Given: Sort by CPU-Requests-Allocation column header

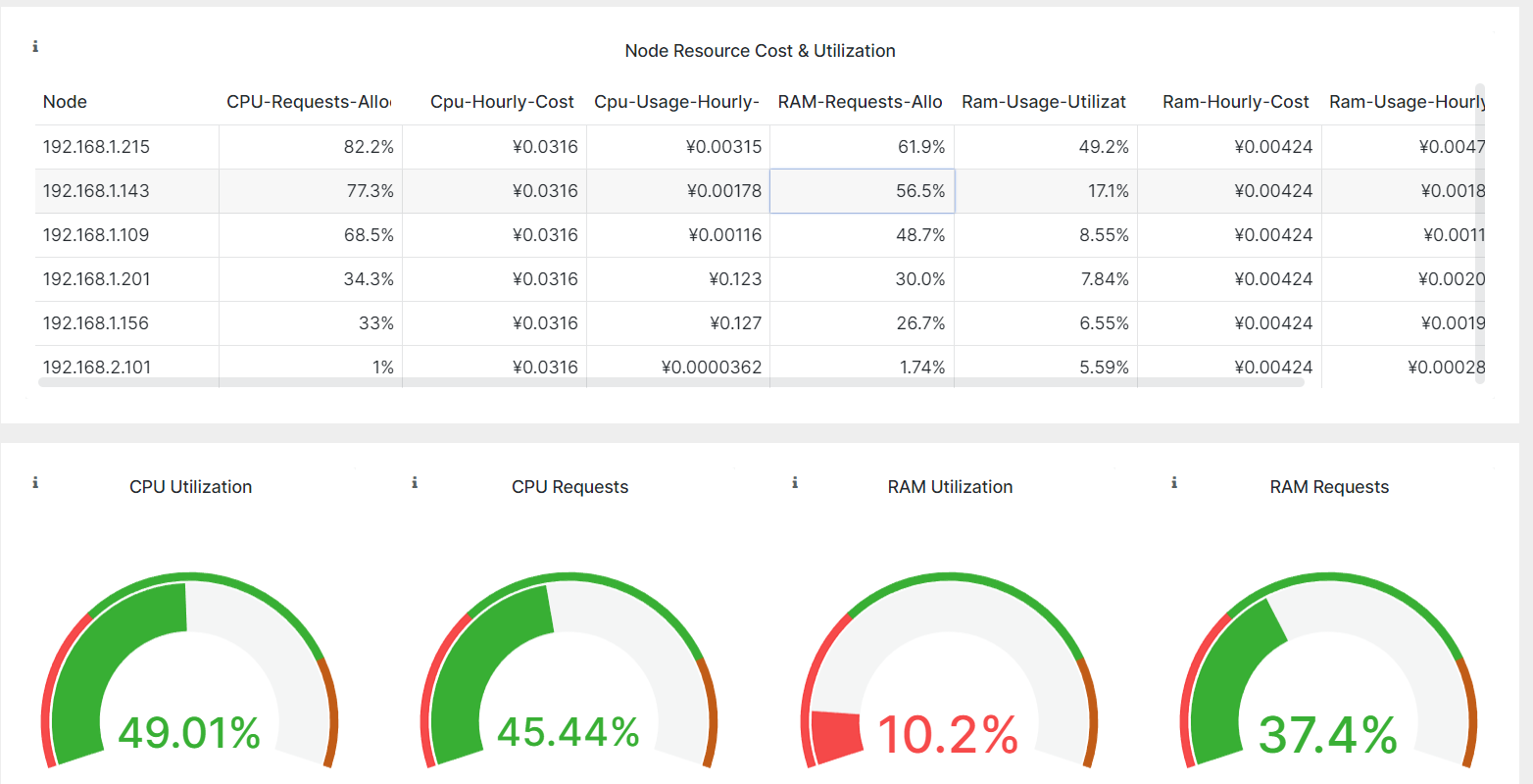Looking at the screenshot, I should pos(309,102).
